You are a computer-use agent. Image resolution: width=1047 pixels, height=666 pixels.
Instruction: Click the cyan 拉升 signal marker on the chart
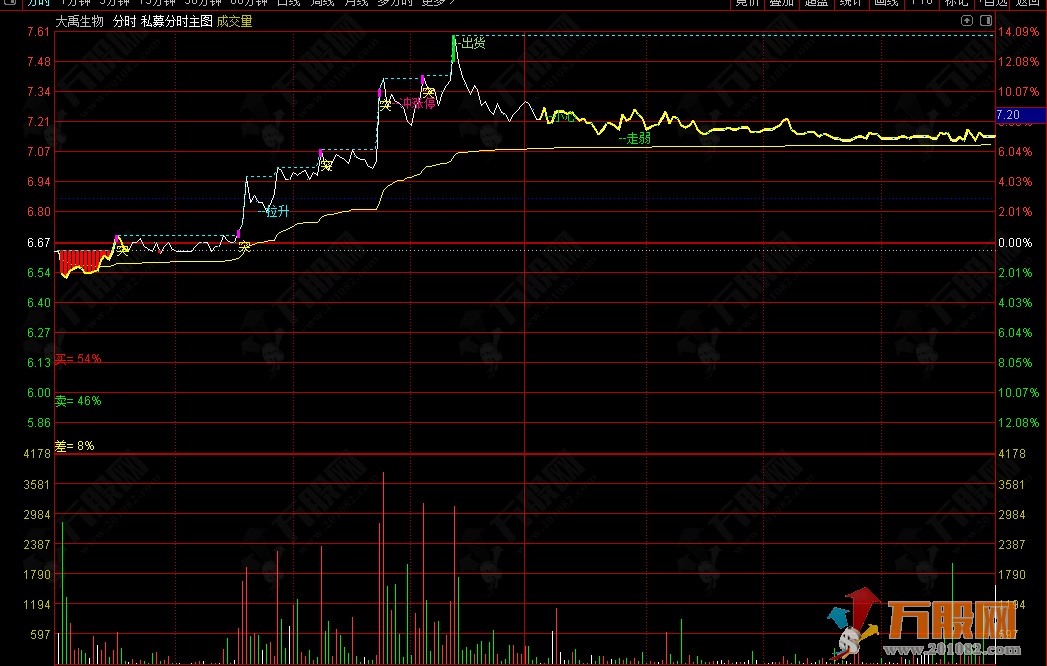(277, 211)
